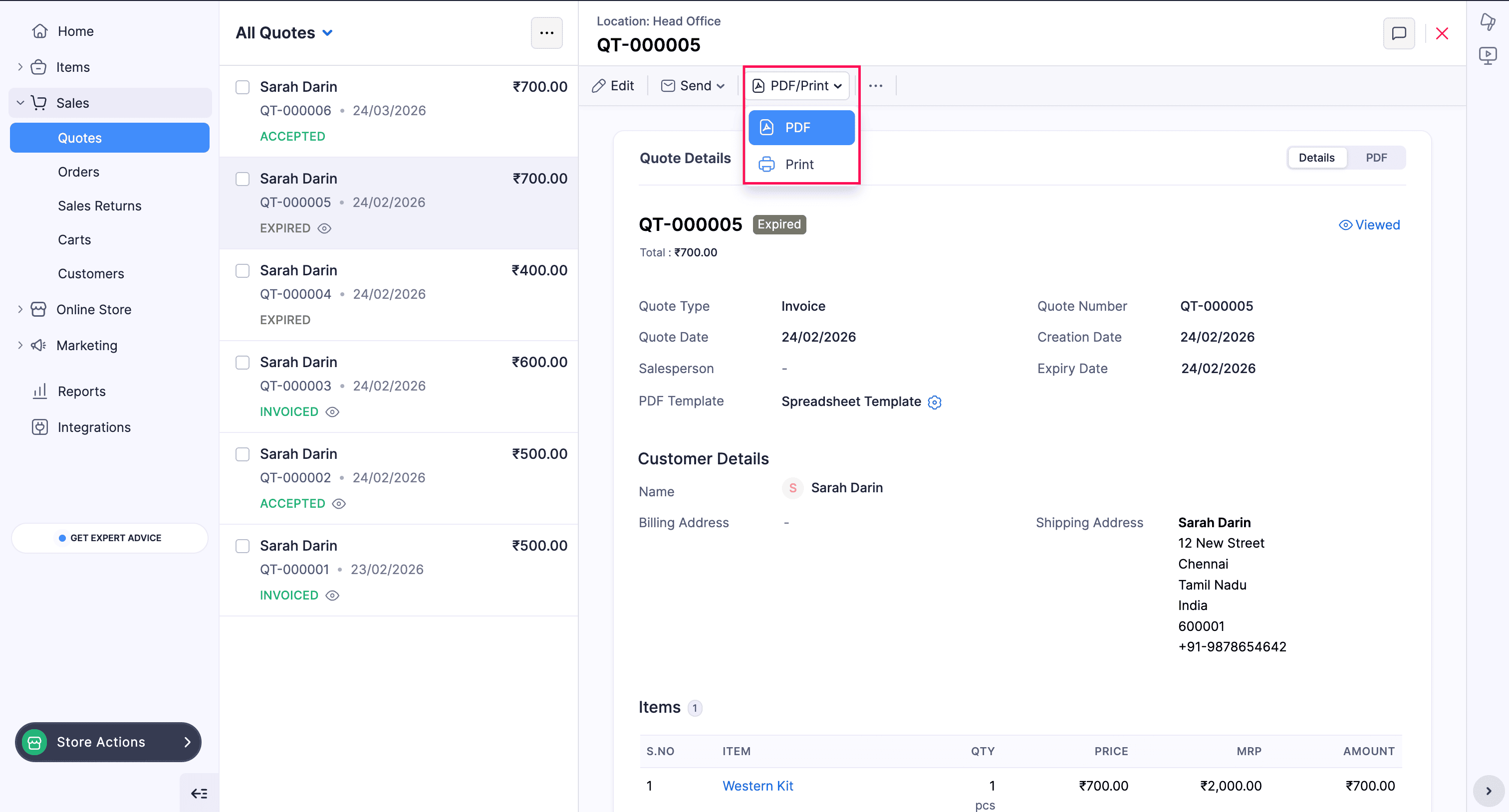The image size is (1509, 812).
Task: Open Reports from the sidebar
Action: pos(81,391)
